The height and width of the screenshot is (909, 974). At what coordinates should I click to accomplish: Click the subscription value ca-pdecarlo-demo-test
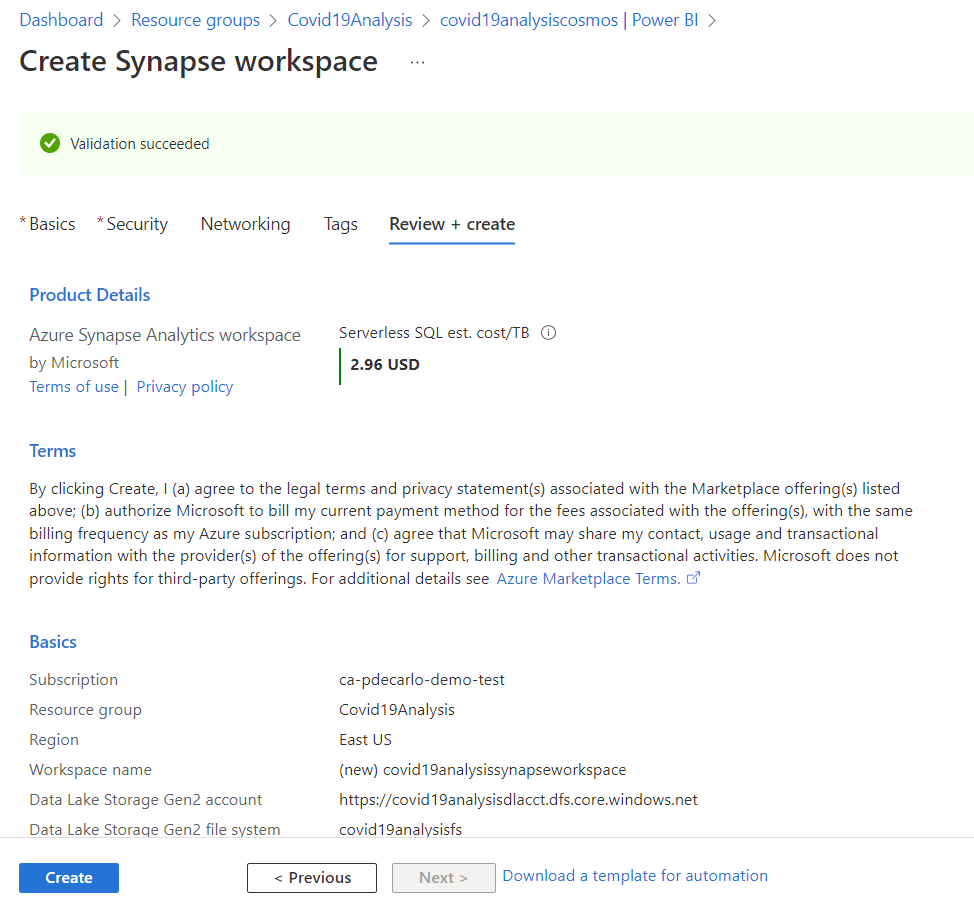(x=422, y=680)
